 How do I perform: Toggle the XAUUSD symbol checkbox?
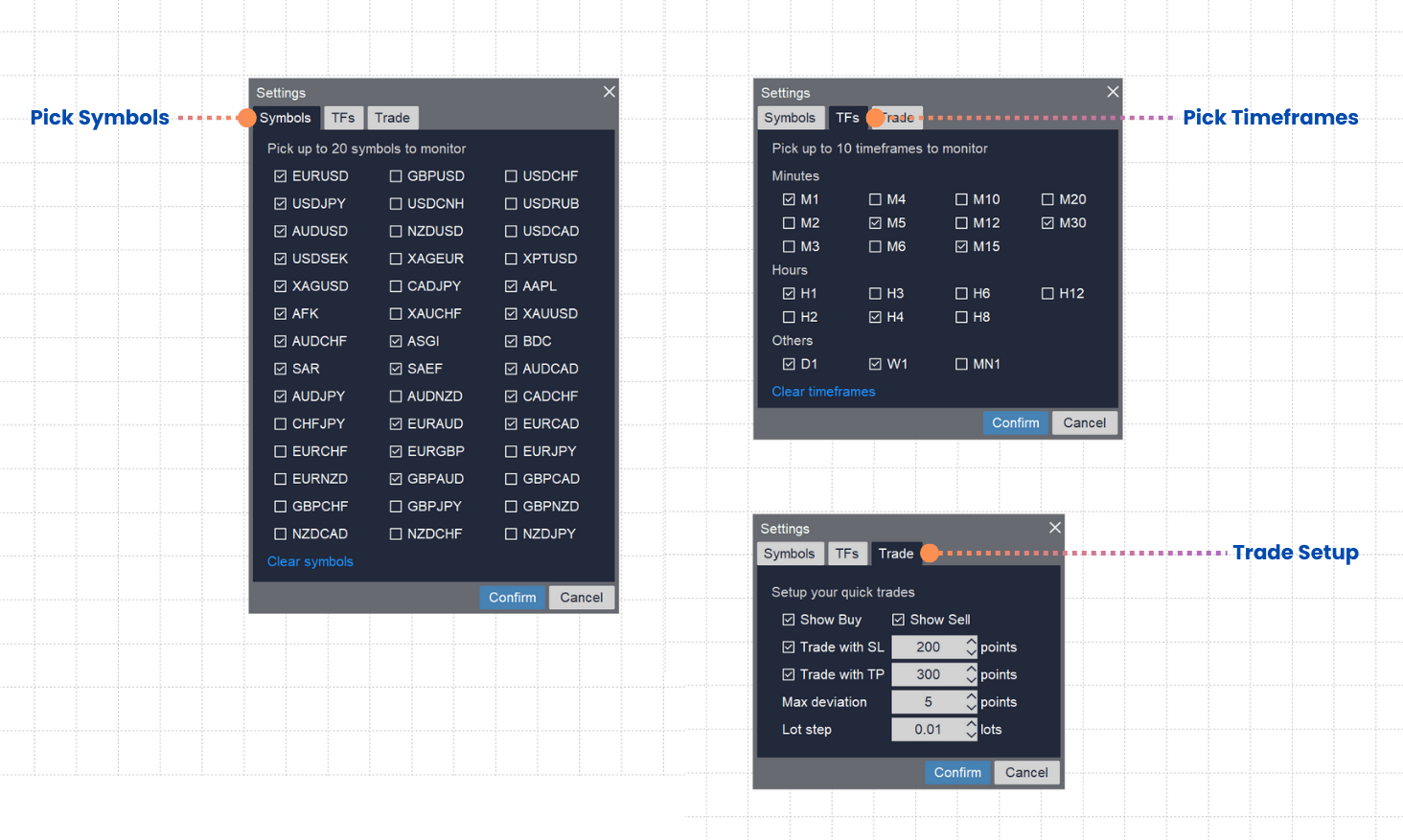pos(511,314)
